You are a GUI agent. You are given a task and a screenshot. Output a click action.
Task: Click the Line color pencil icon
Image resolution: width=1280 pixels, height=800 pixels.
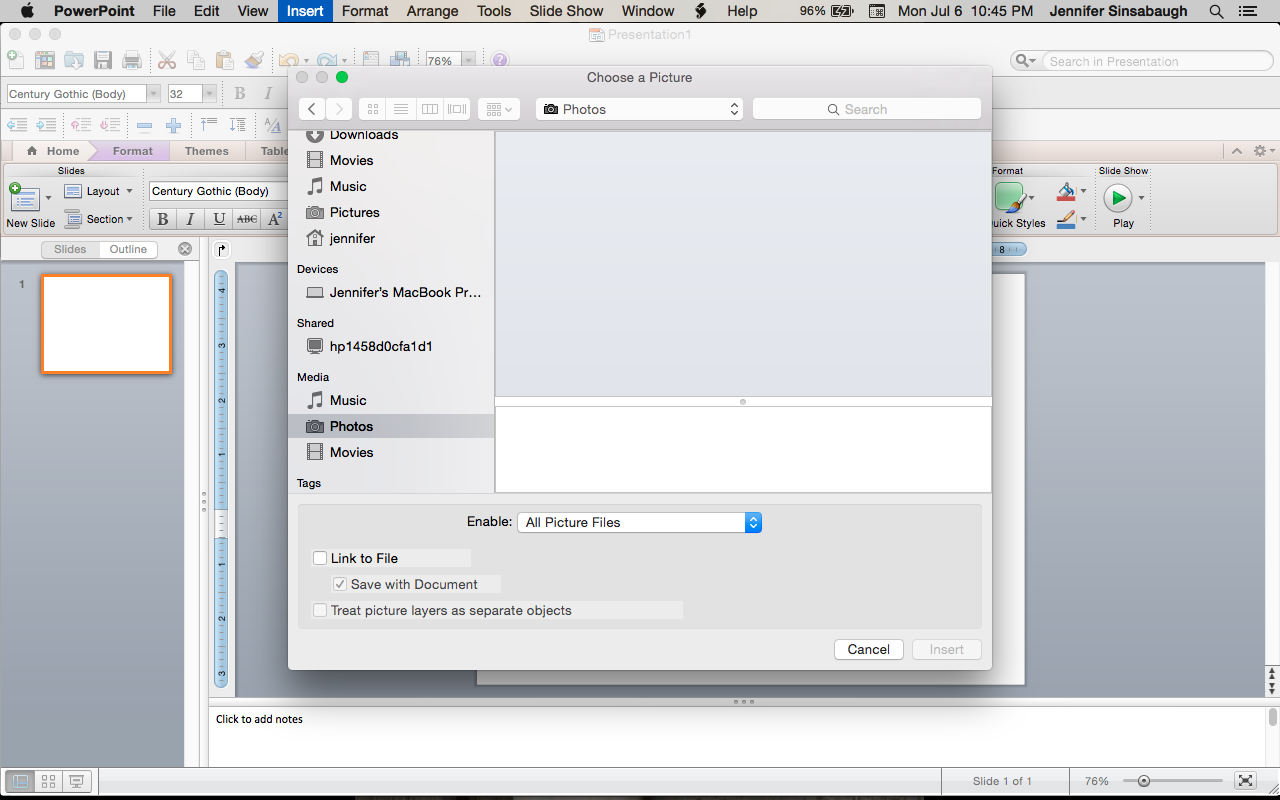click(1066, 218)
